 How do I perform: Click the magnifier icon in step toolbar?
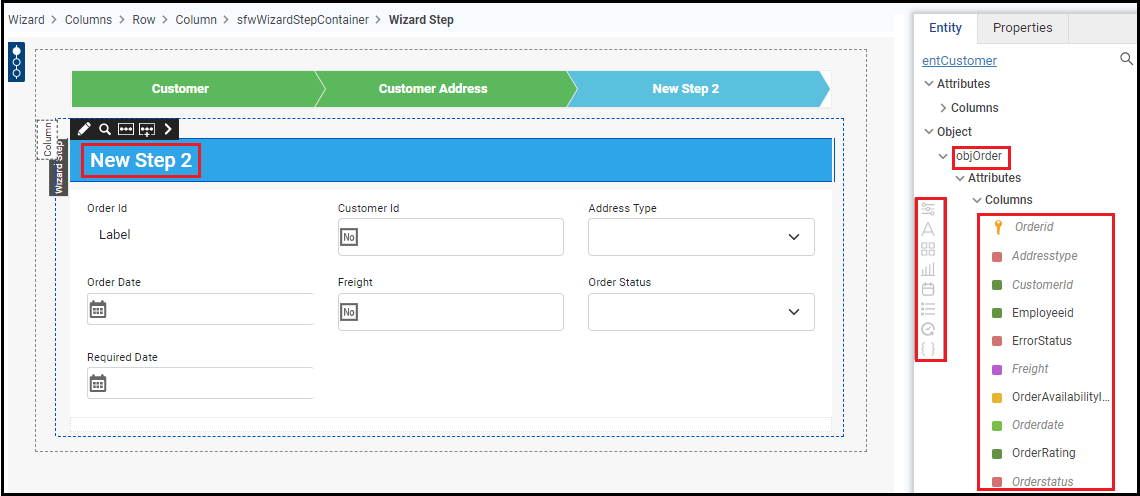[x=104, y=129]
